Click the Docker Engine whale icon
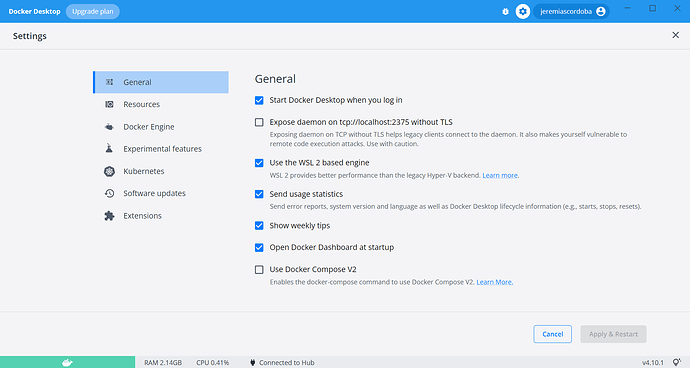 [109, 127]
